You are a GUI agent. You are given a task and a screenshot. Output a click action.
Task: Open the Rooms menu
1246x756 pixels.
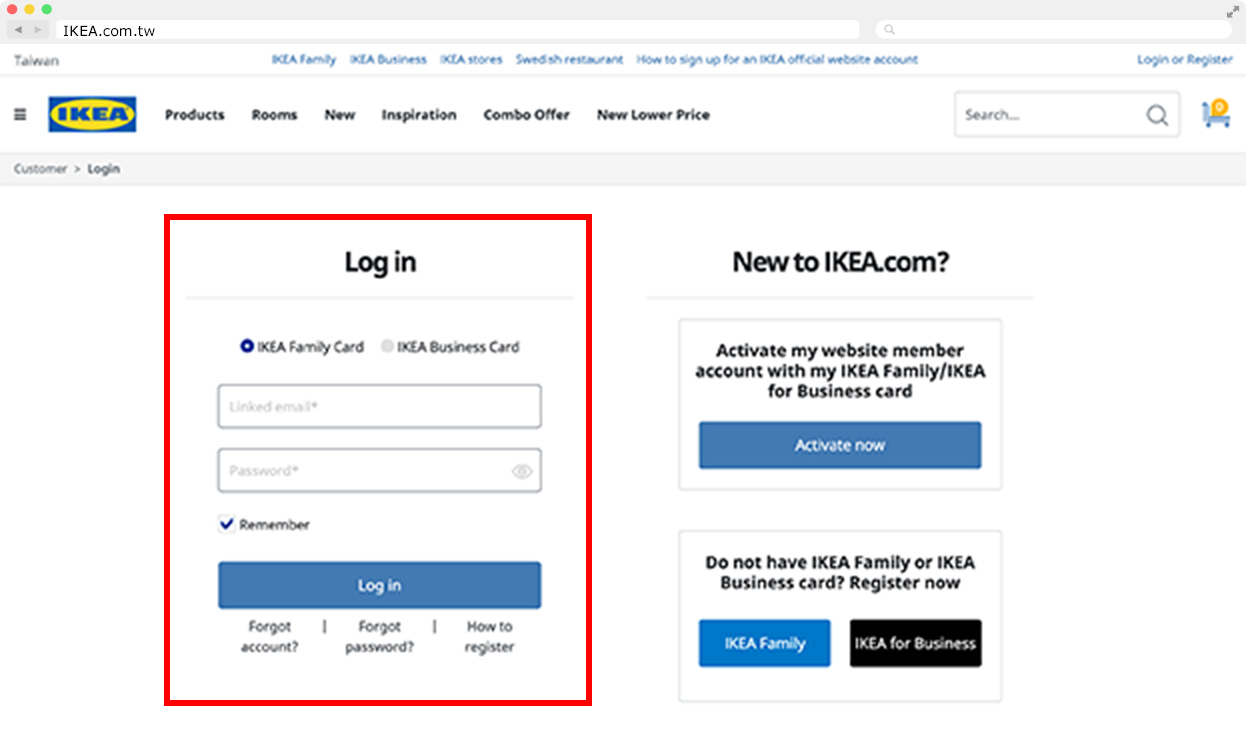click(274, 115)
